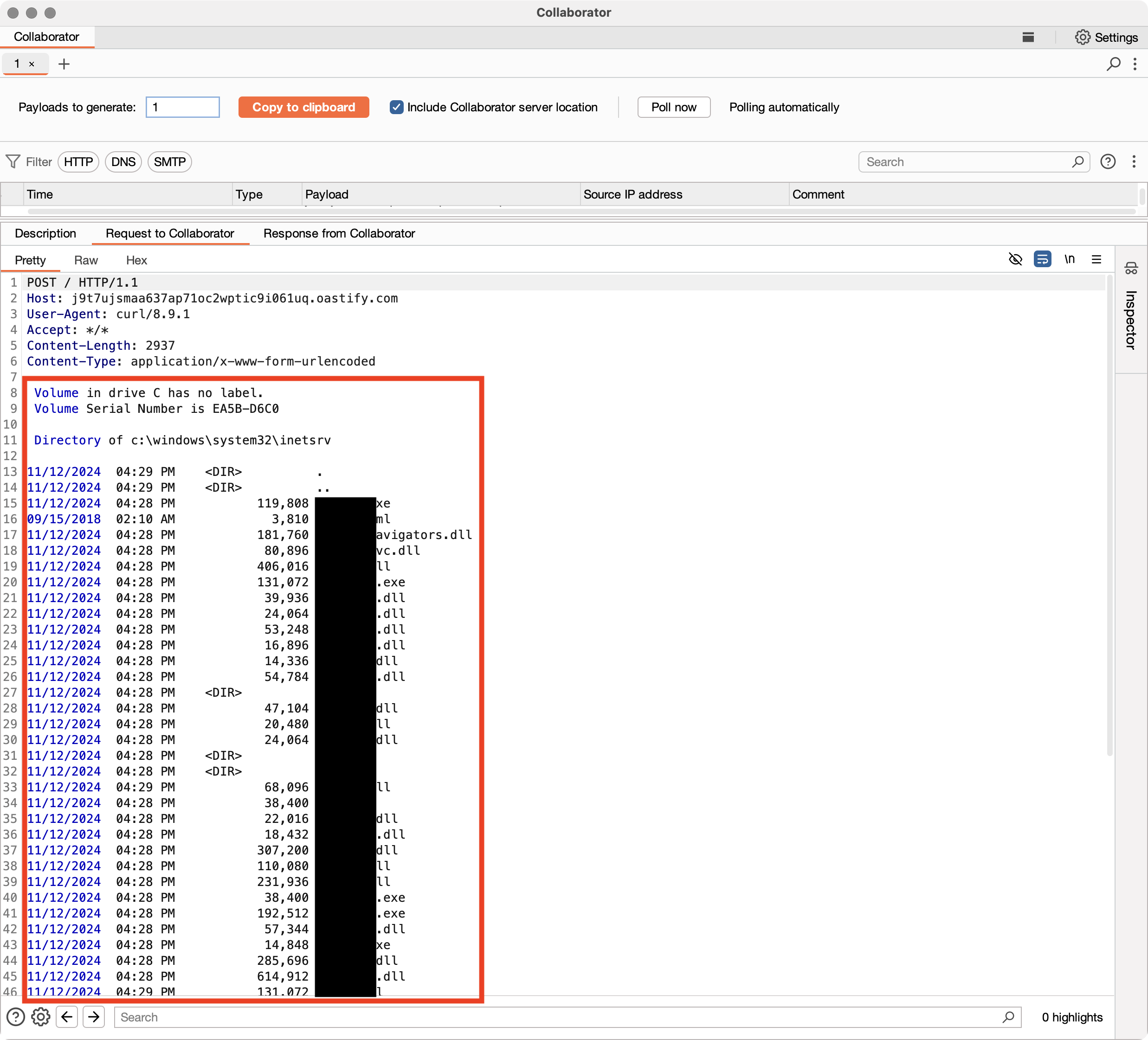Image resolution: width=1148 pixels, height=1040 pixels.
Task: Sort by Source IP address column
Action: pyautogui.click(x=684, y=194)
